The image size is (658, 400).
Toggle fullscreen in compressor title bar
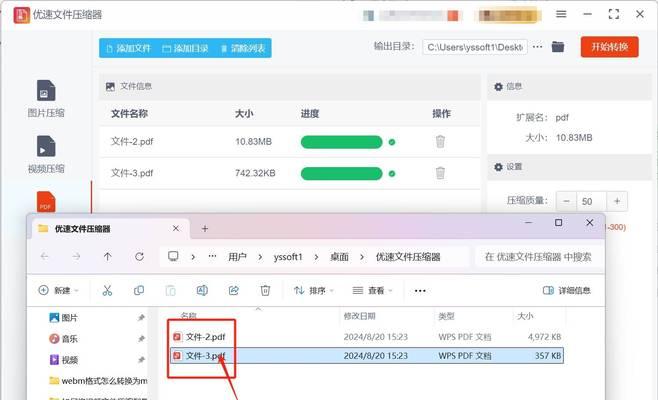(614, 14)
